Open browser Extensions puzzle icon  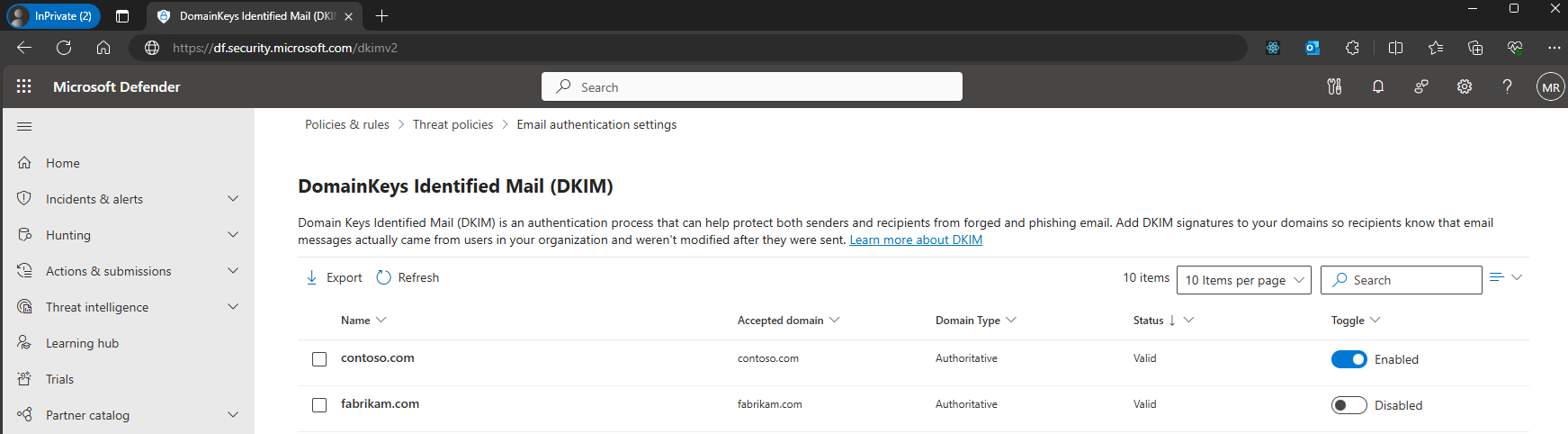[x=1352, y=48]
